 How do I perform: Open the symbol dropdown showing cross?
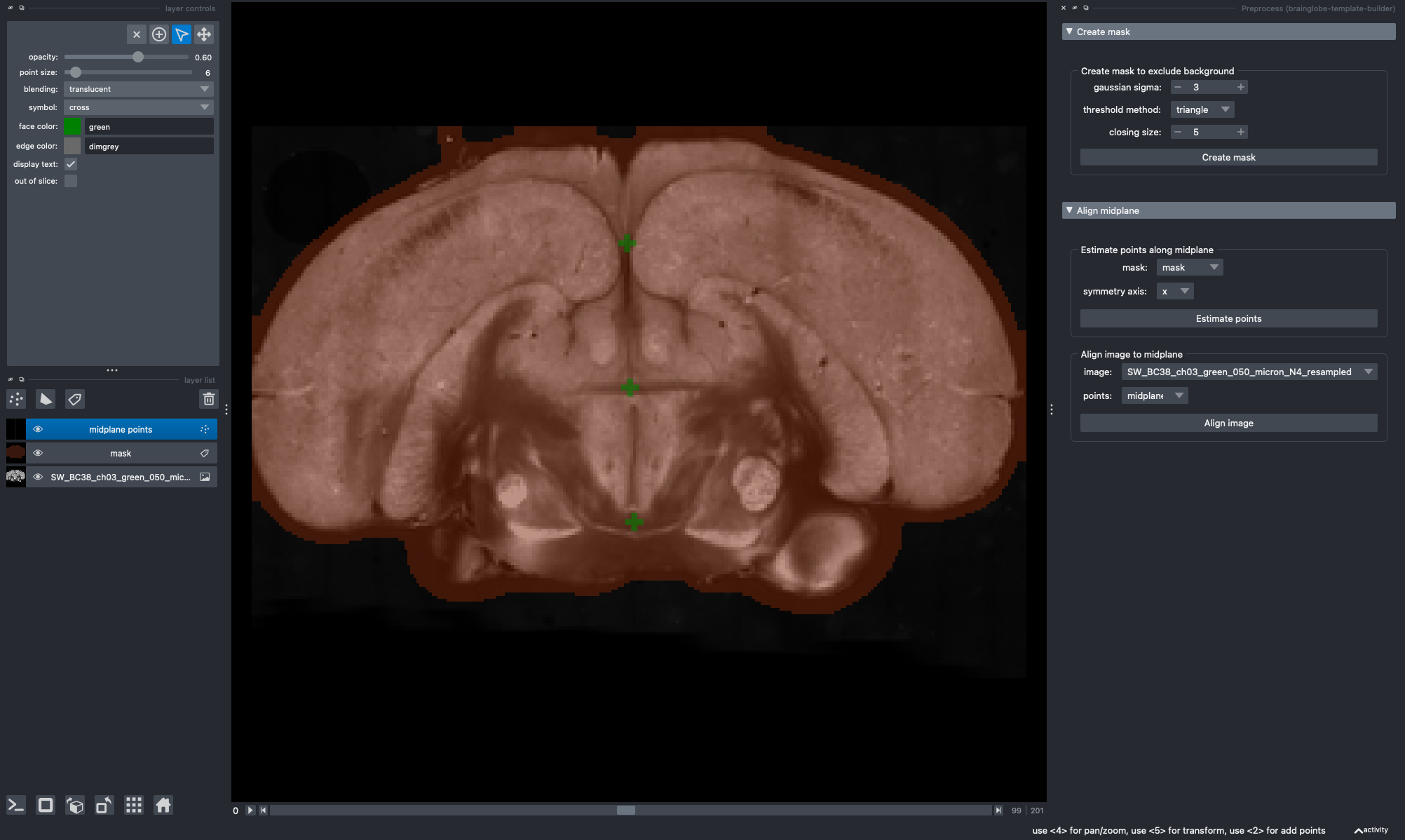click(139, 107)
